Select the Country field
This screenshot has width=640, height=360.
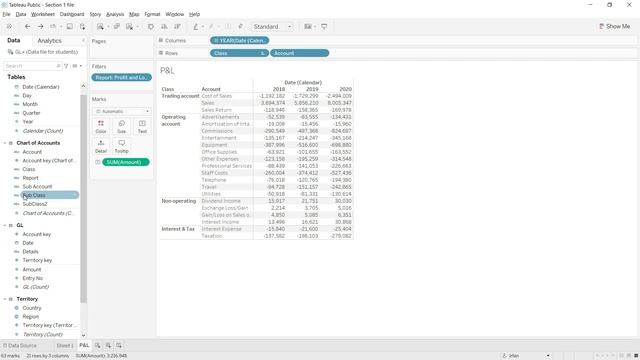point(32,308)
